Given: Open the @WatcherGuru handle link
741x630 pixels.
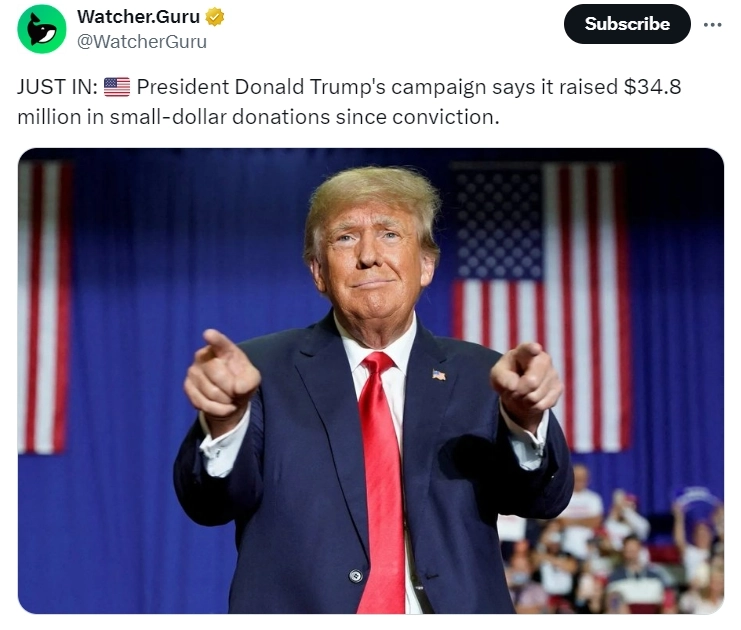Looking at the screenshot, I should click(x=142, y=42).
